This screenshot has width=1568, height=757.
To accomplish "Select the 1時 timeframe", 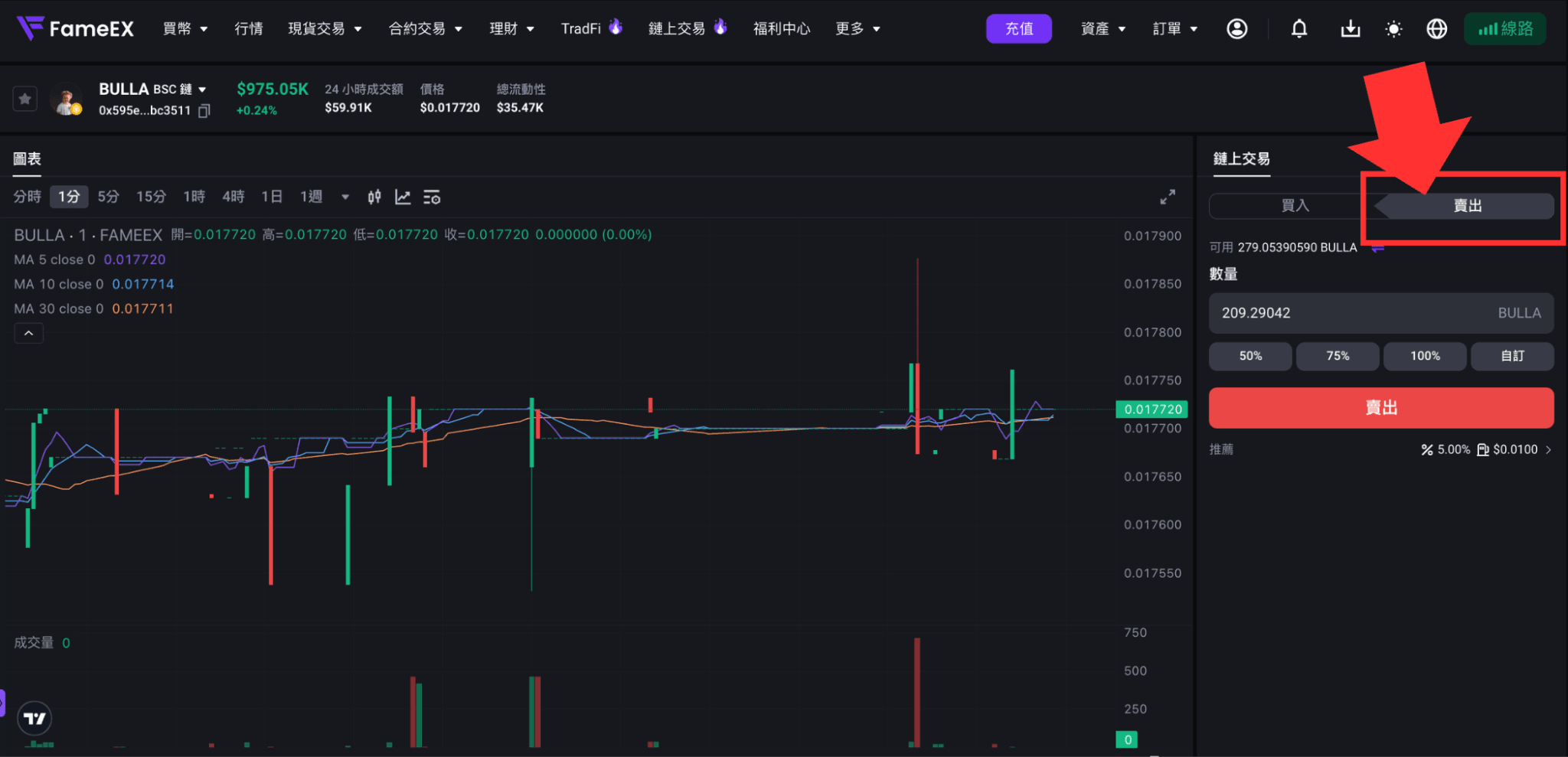I will pyautogui.click(x=194, y=197).
